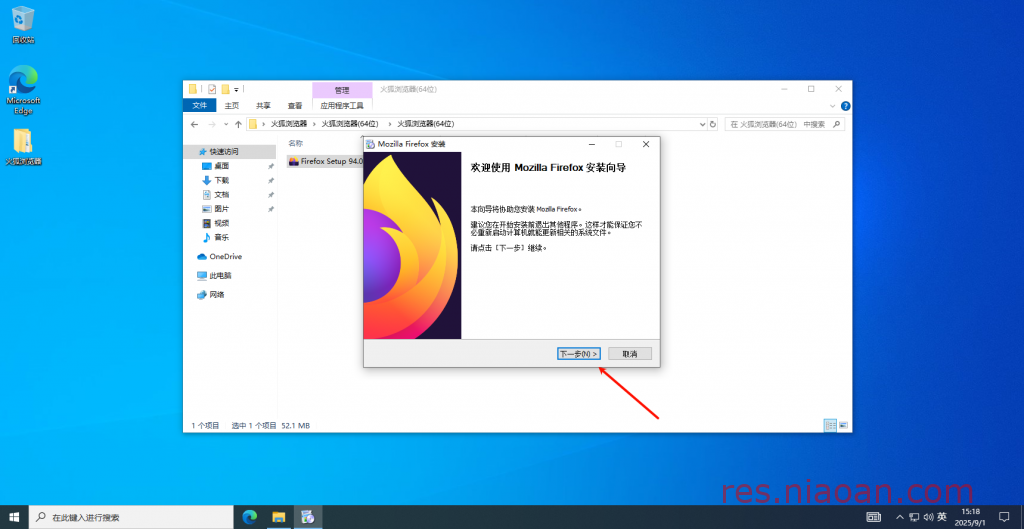Click the 管理 contextual tab header

pyautogui.click(x=342, y=90)
